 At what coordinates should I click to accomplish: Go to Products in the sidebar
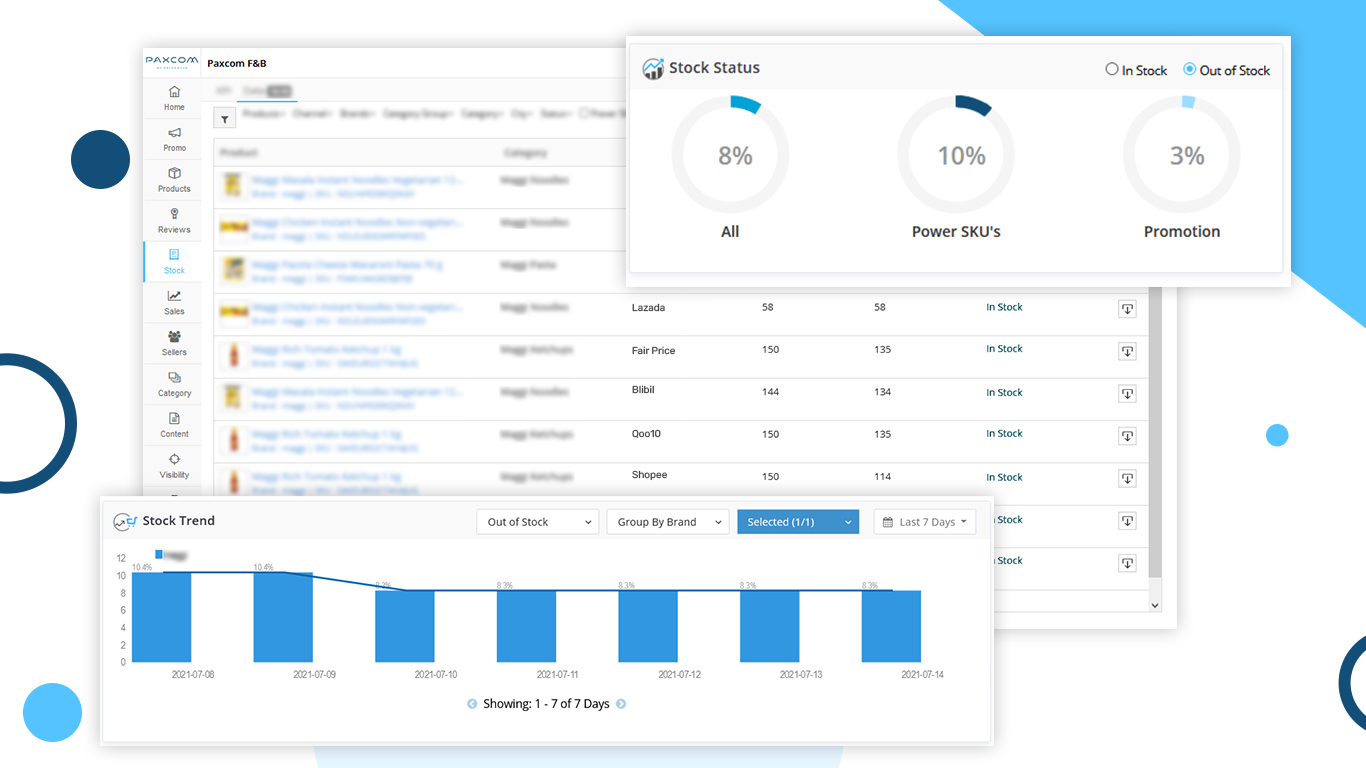point(174,180)
